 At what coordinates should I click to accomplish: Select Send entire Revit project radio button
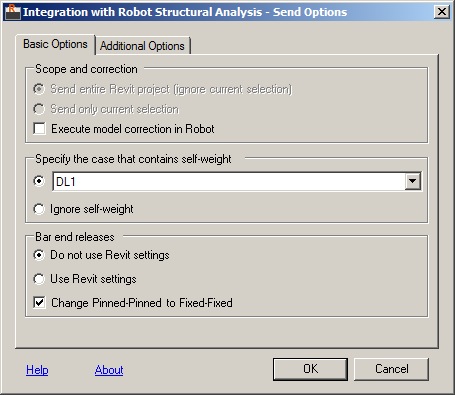(39, 89)
